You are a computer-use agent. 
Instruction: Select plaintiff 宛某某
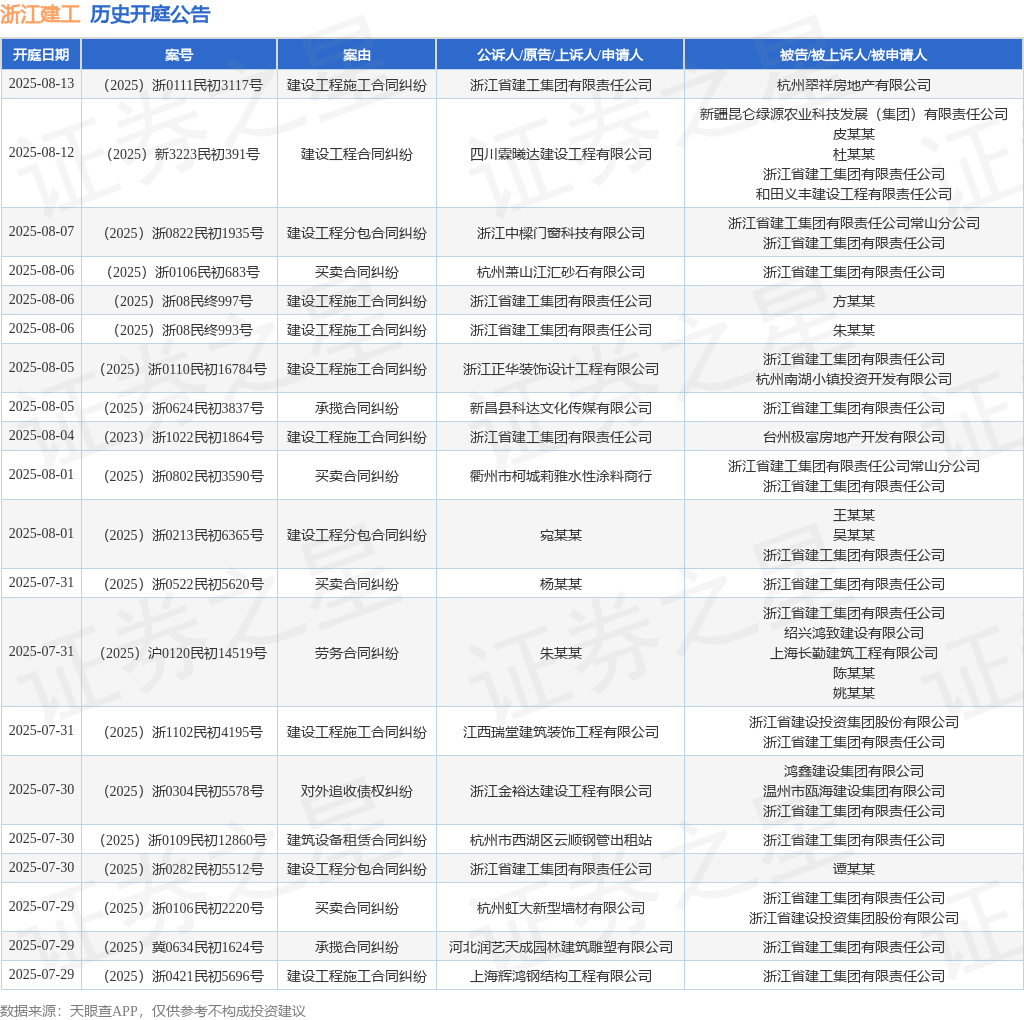[x=560, y=535]
